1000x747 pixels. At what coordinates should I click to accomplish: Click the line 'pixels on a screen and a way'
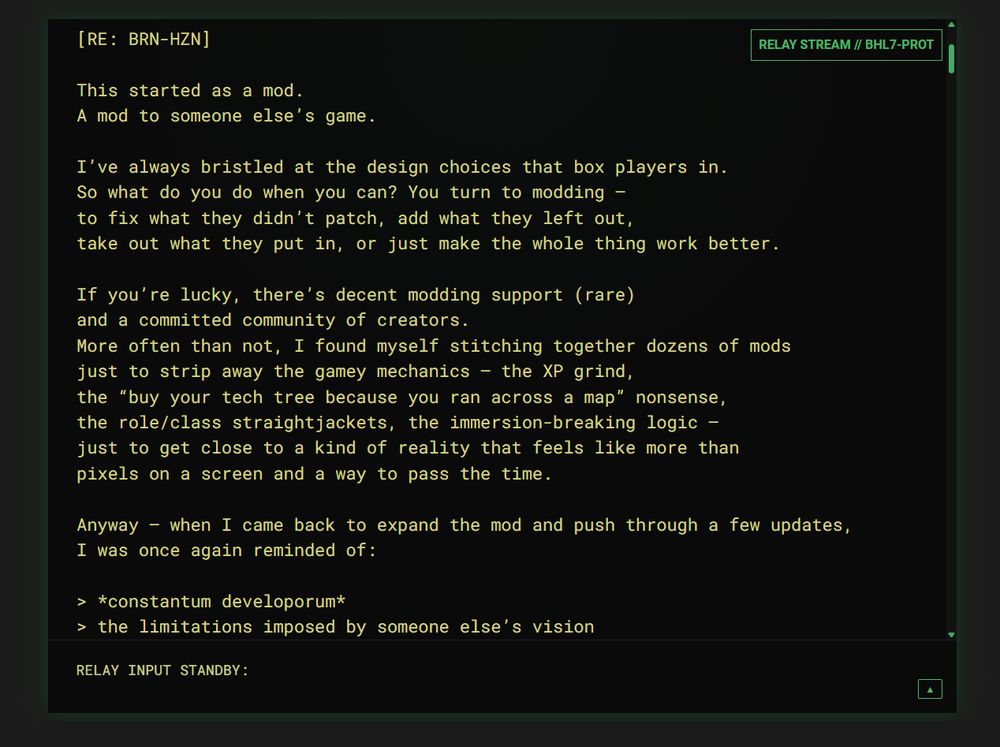(x=314, y=474)
